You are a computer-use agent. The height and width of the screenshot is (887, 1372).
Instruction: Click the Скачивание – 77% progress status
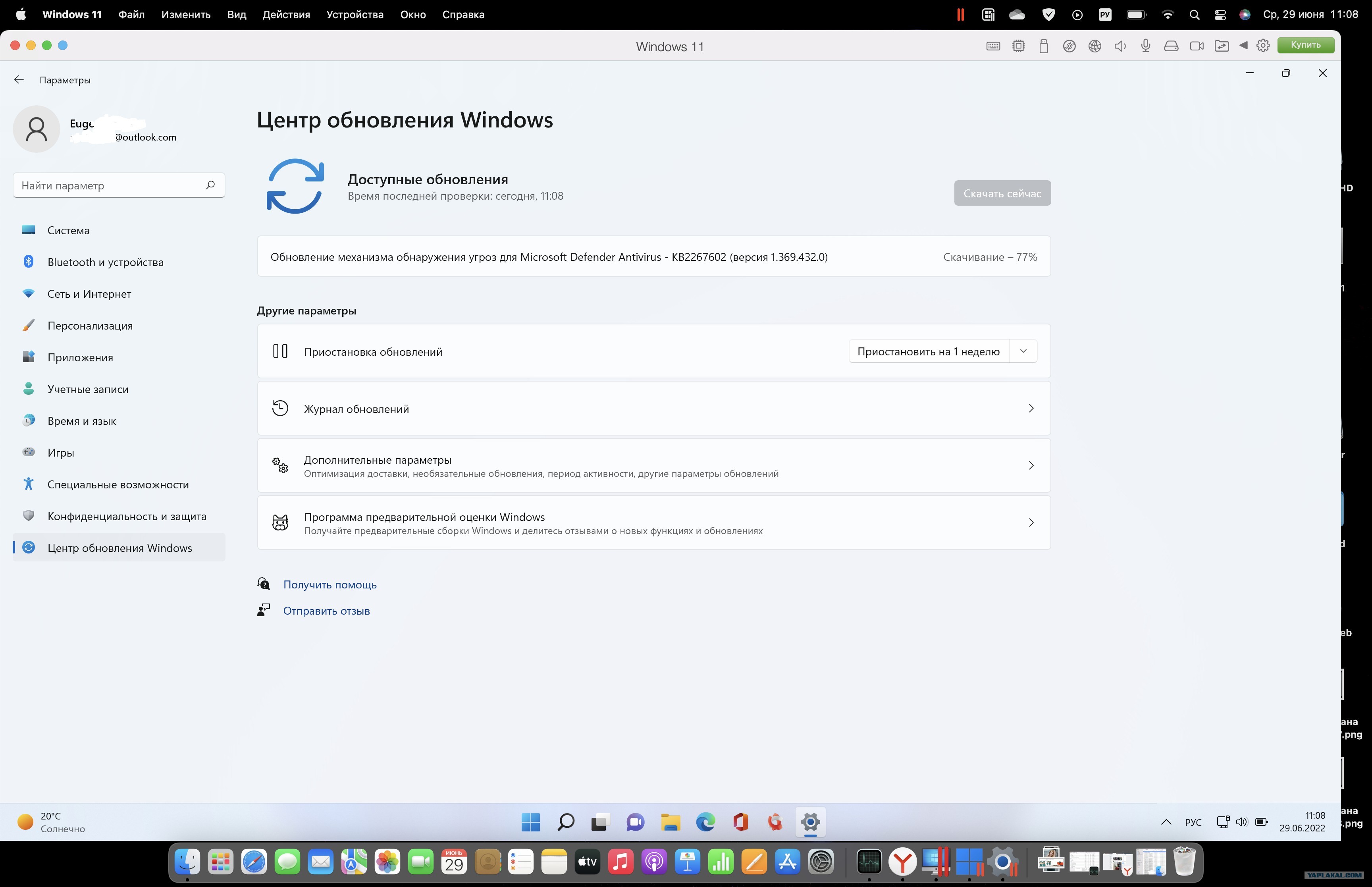990,257
